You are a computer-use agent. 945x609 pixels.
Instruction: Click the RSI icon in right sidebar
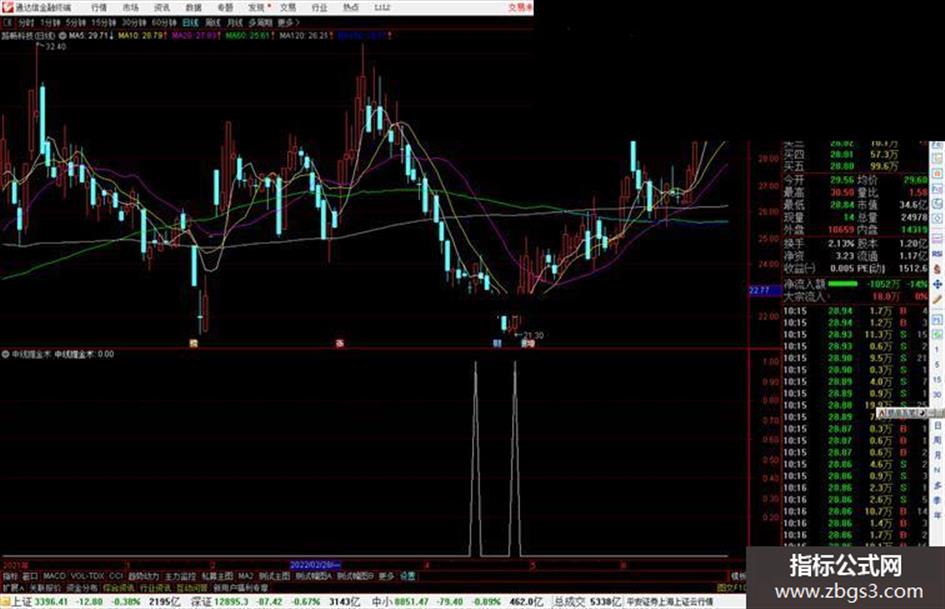[937, 254]
